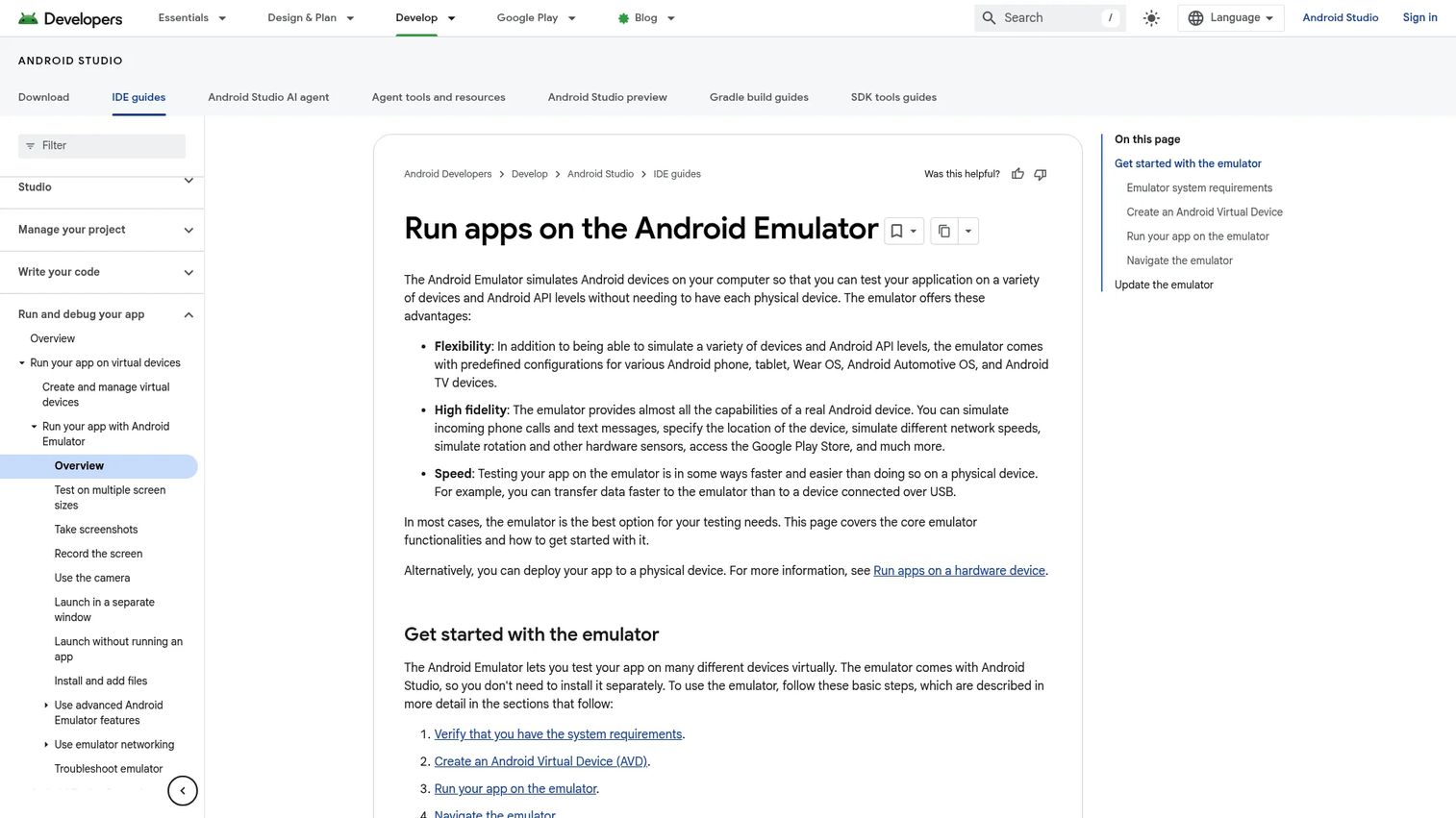Expand Use emulator networking item
The image size is (1456, 818).
pyautogui.click(x=46, y=745)
